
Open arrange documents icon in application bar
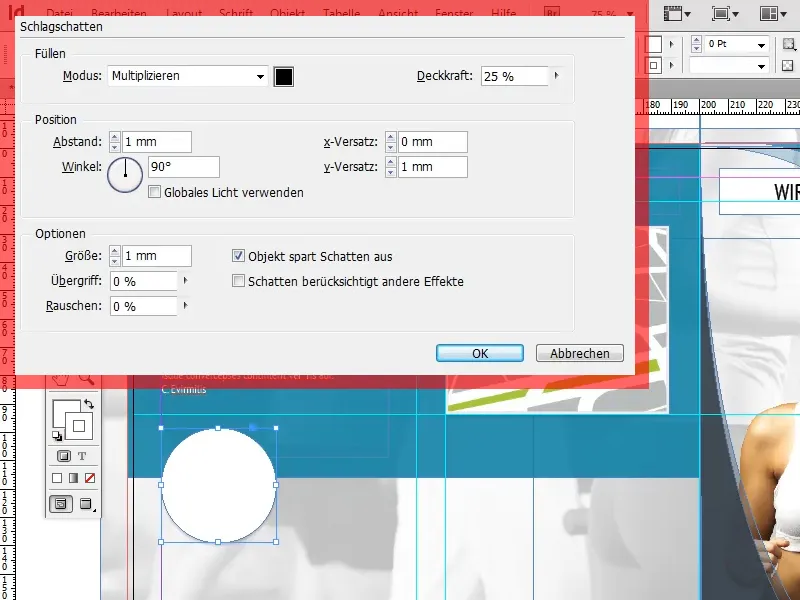click(772, 13)
